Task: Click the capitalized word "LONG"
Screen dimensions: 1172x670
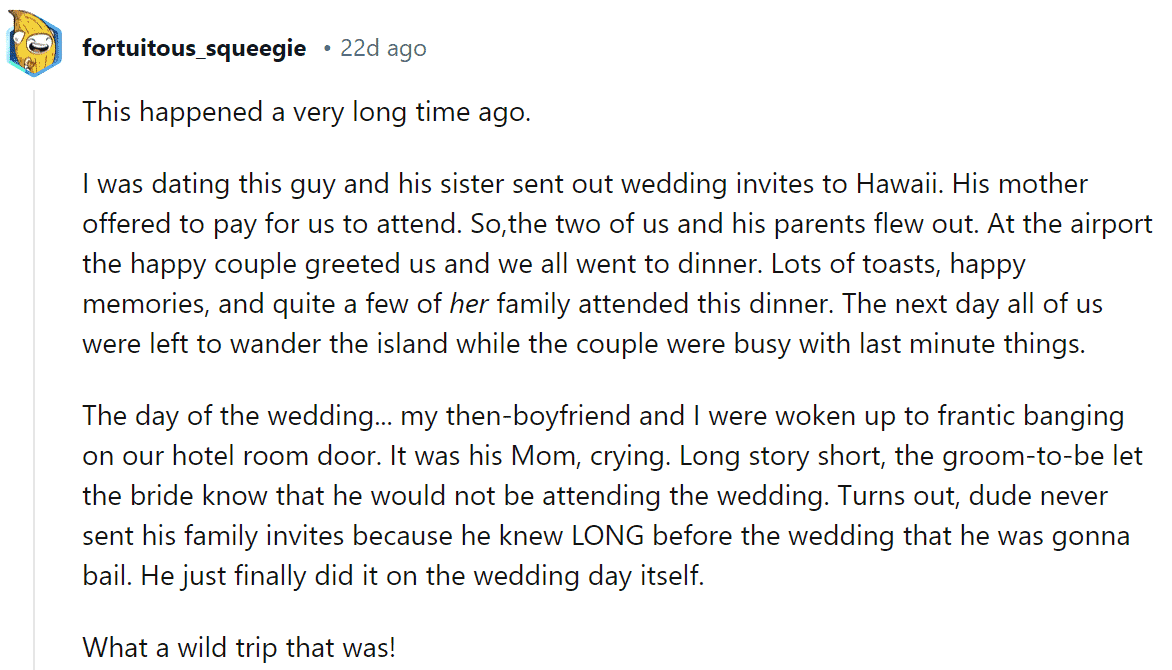Action: [x=608, y=536]
